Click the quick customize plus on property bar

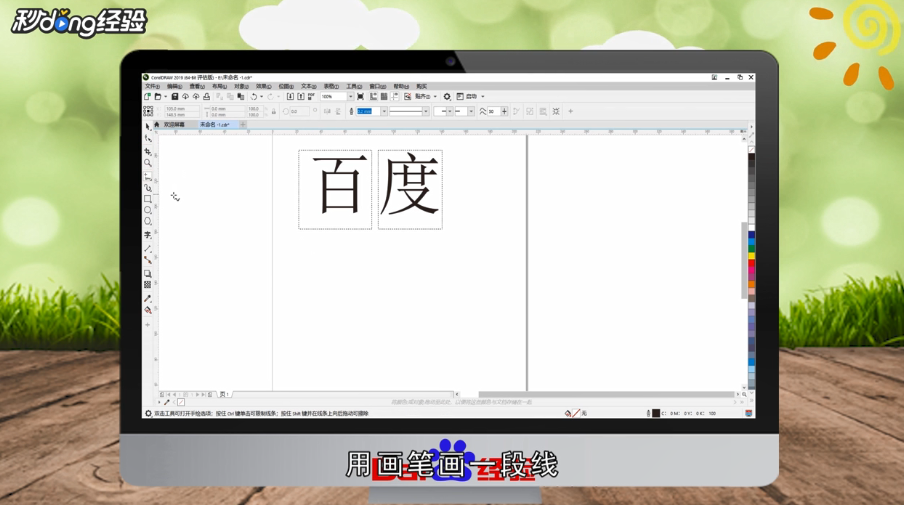click(570, 111)
